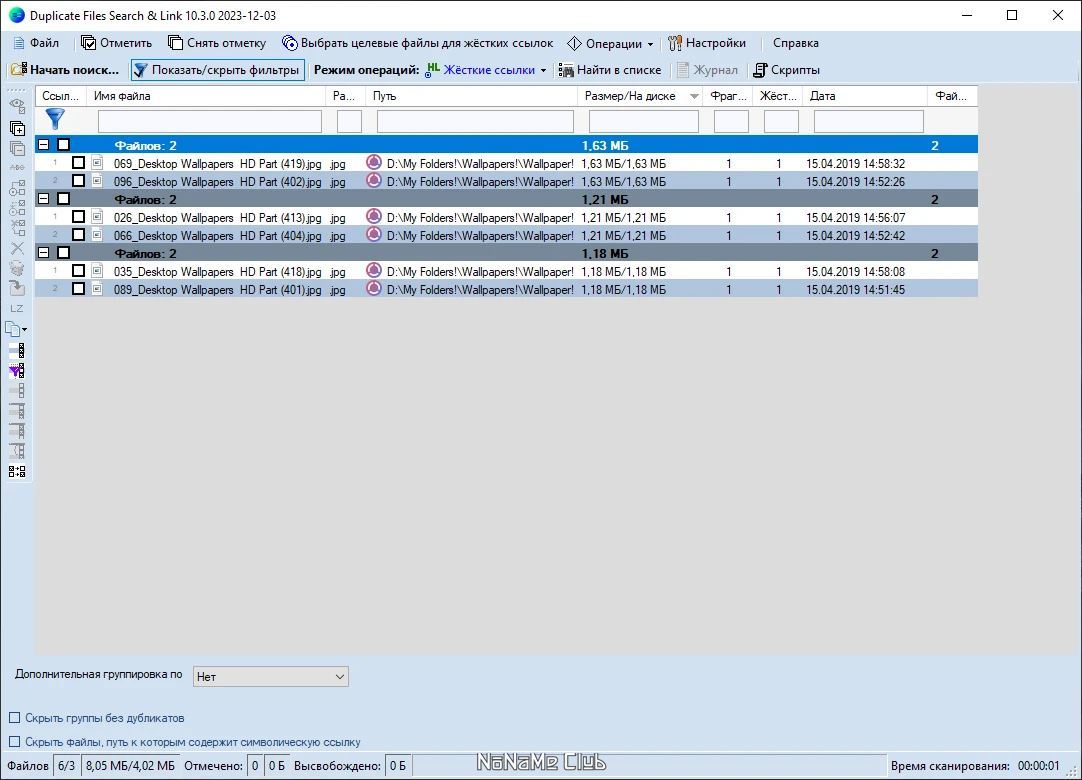Click the Имя файла filter input field
1082x780 pixels.
pos(210,121)
